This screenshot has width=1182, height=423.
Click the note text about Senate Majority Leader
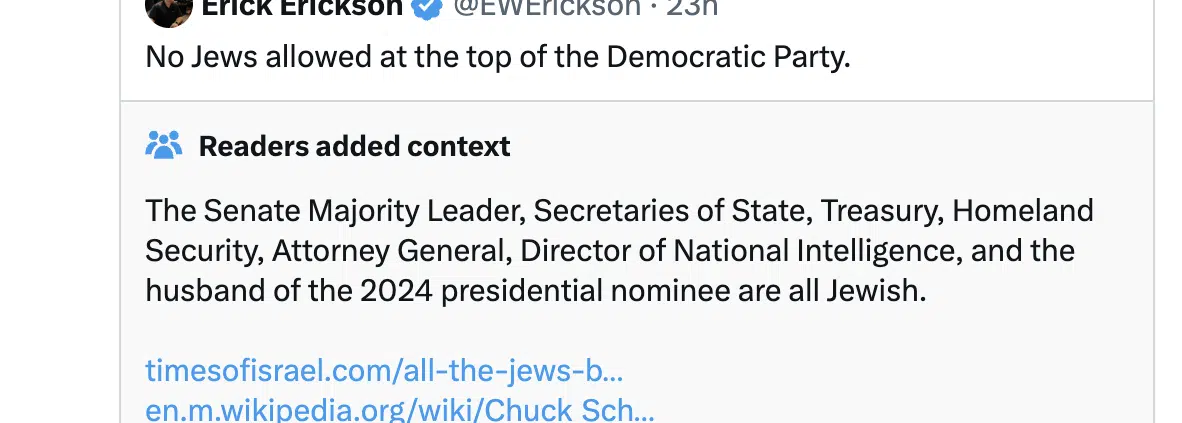pyautogui.click(x=619, y=250)
